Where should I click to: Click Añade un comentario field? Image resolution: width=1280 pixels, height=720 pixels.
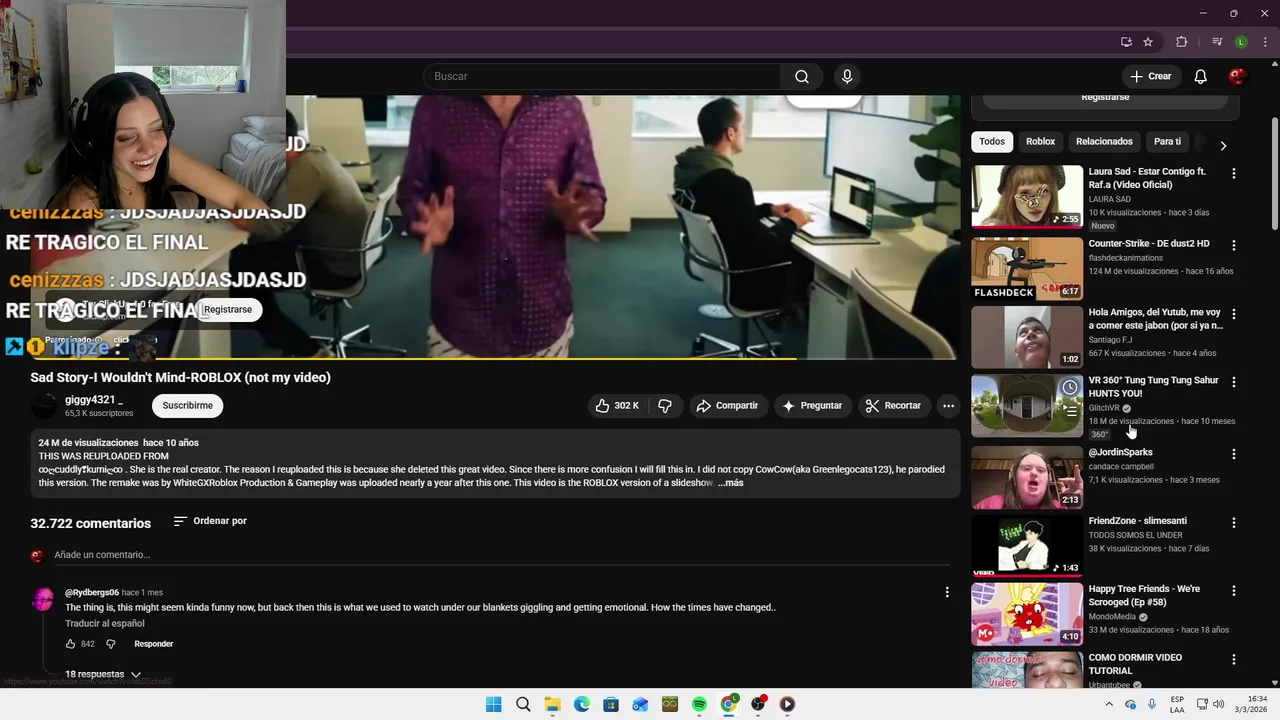500,555
